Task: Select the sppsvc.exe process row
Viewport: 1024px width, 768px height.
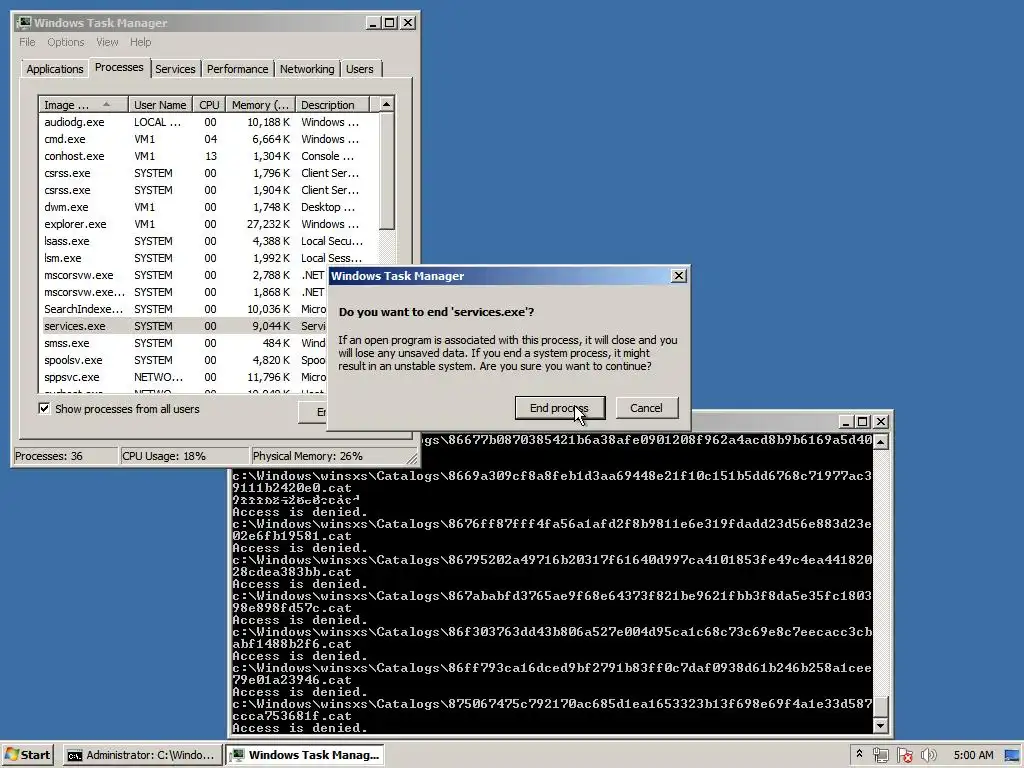Action: coord(183,377)
